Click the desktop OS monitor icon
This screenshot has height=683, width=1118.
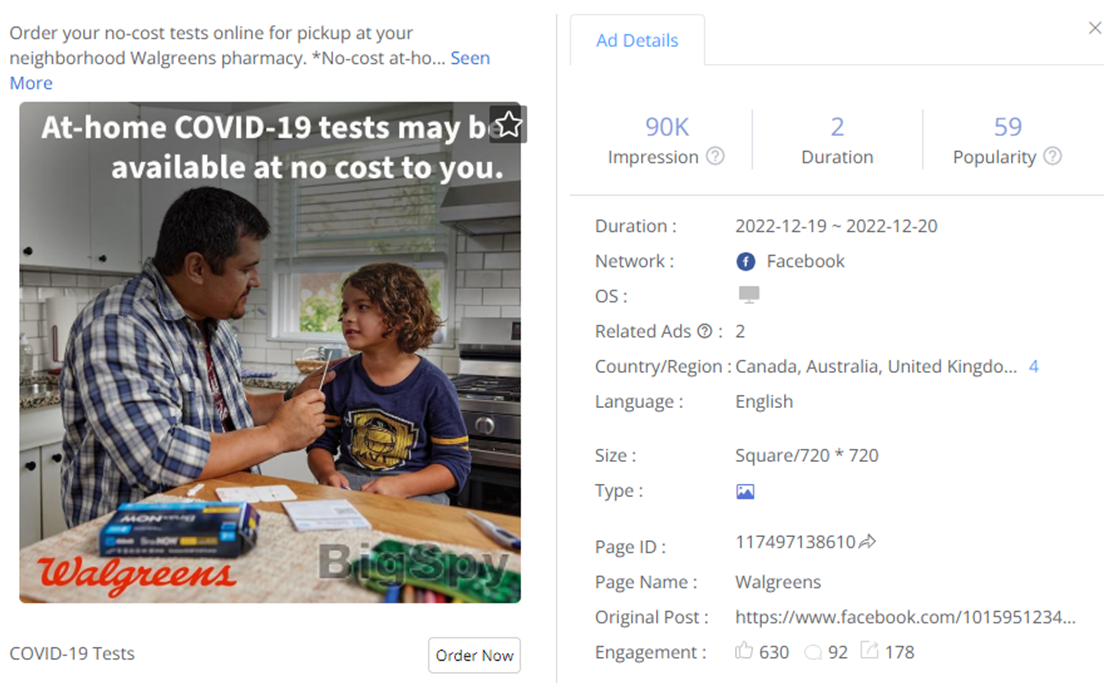pyautogui.click(x=748, y=295)
